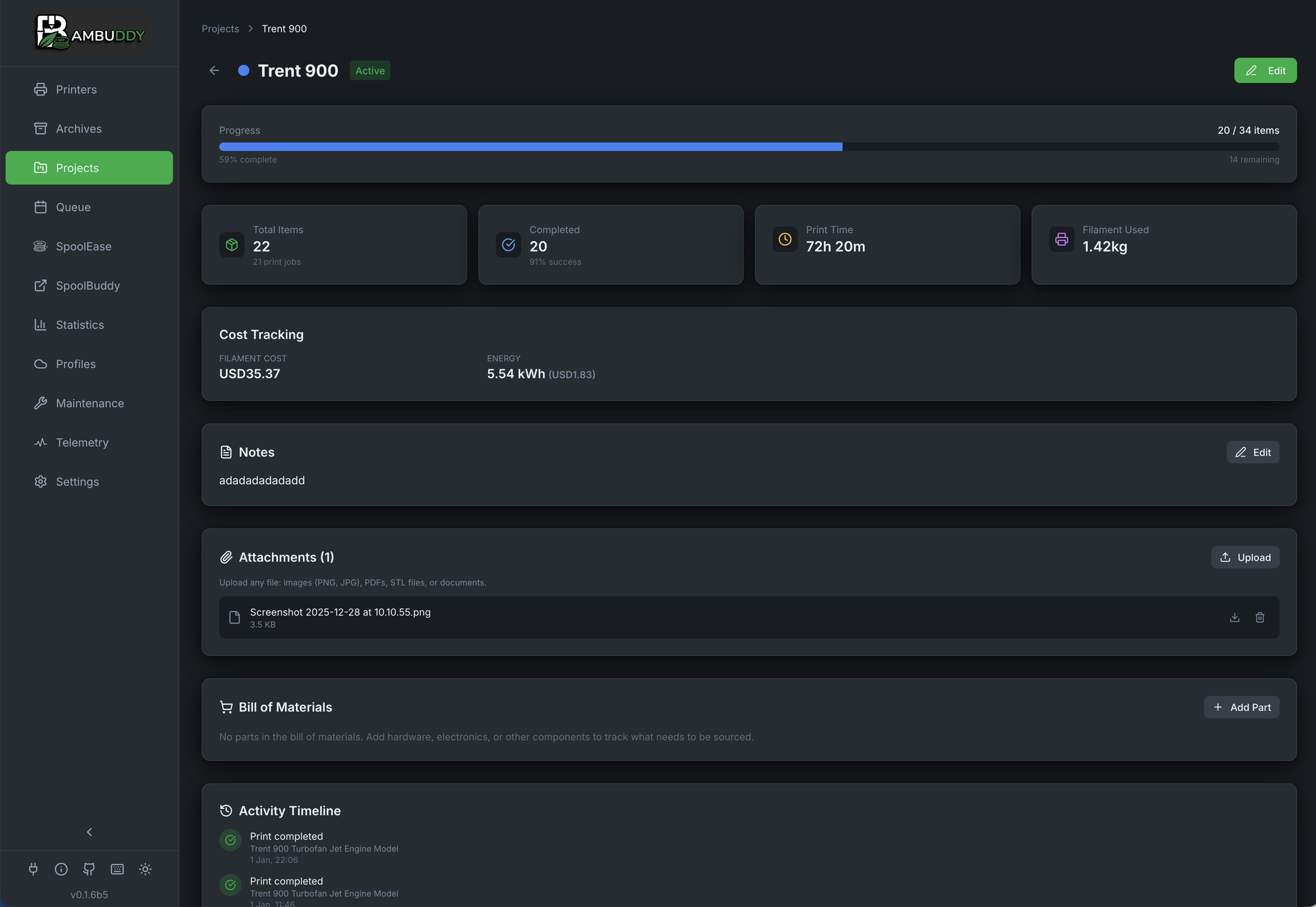
Task: Select the Telemetry activity icon
Action: (x=41, y=442)
